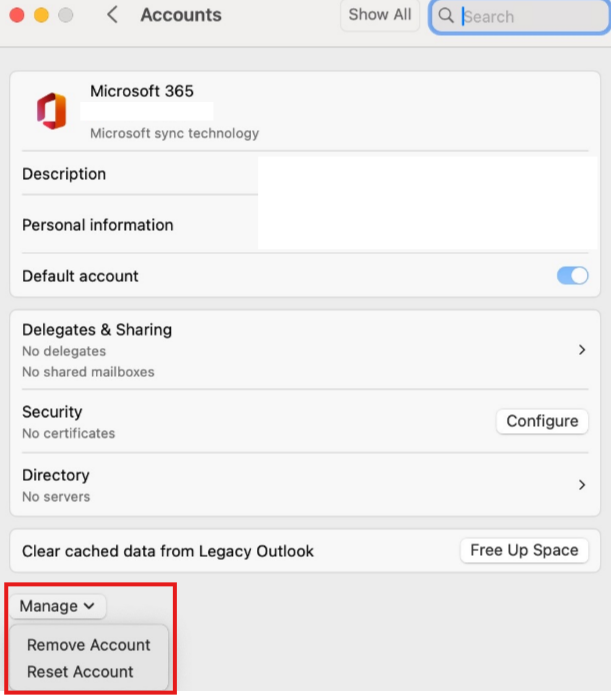Click the Security heading
The height and width of the screenshot is (695, 611).
pos(52,412)
